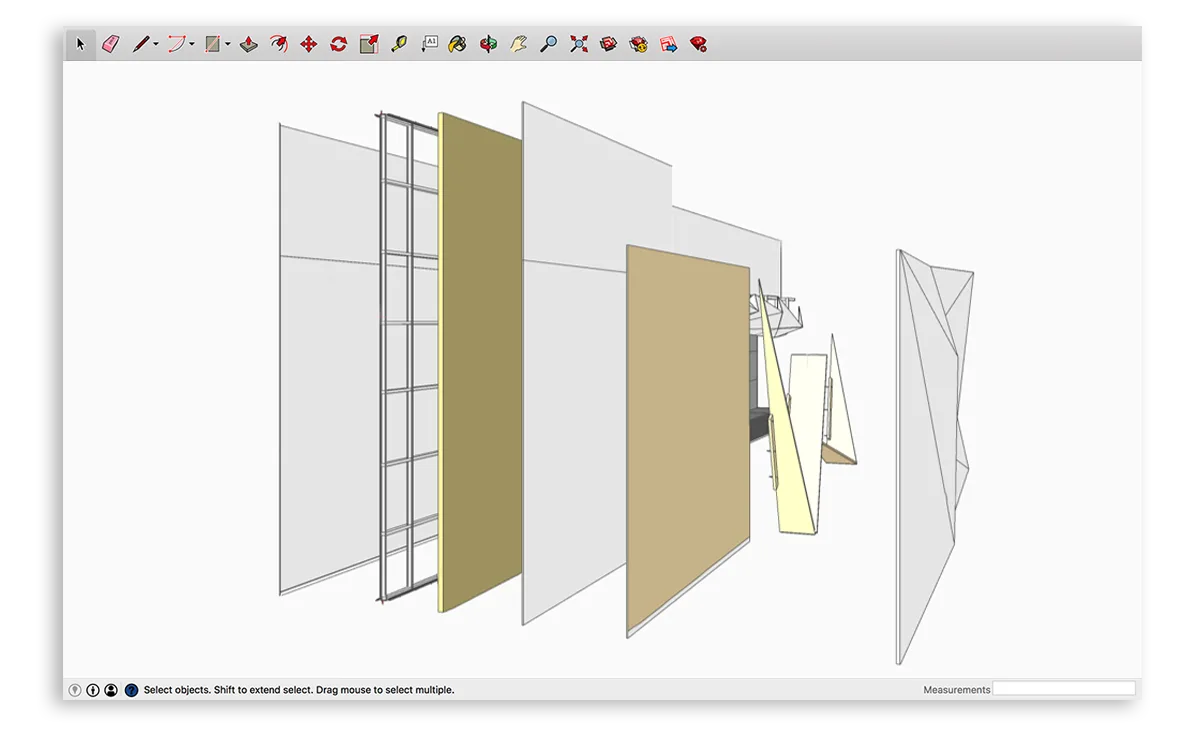Select the Rectangle shape tool

pyautogui.click(x=212, y=44)
